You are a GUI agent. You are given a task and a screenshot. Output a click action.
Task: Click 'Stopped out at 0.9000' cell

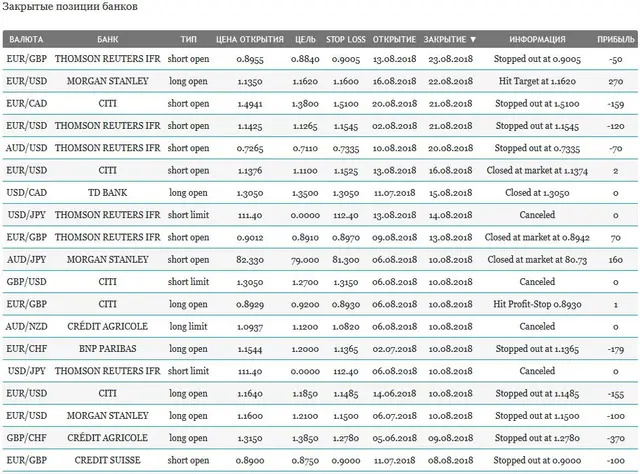click(537, 460)
